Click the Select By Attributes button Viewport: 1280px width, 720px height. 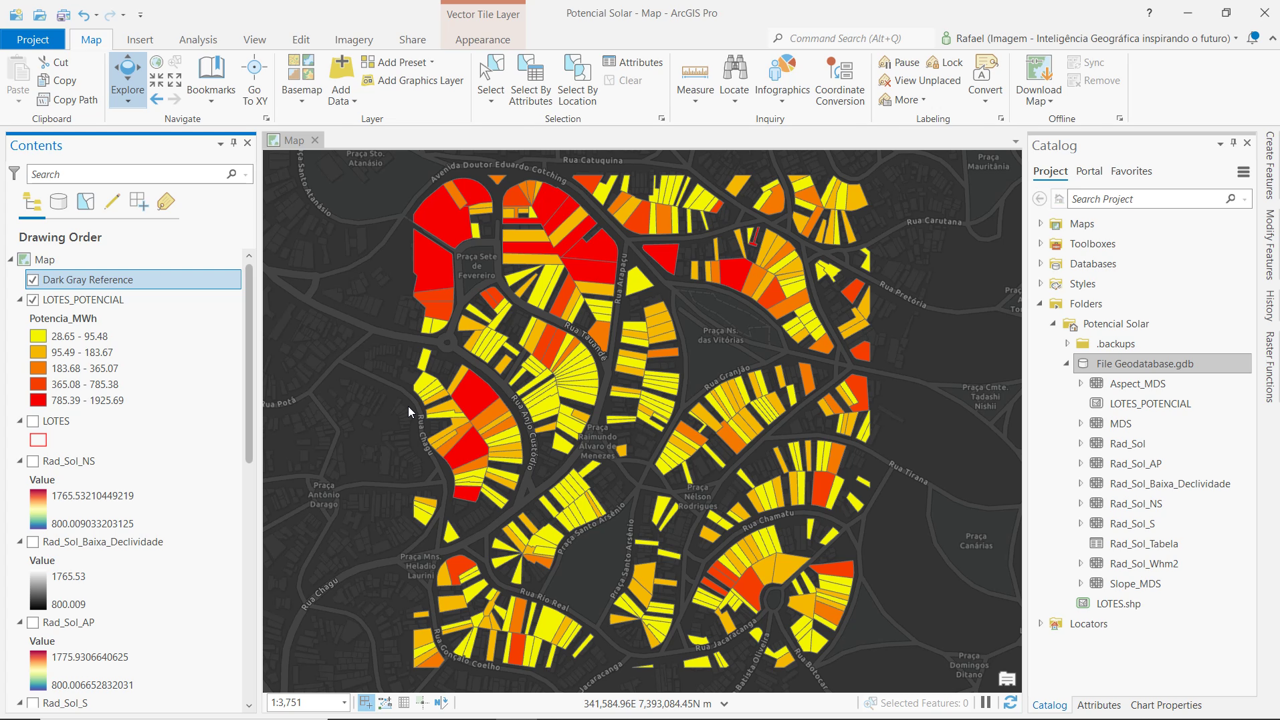pos(531,80)
